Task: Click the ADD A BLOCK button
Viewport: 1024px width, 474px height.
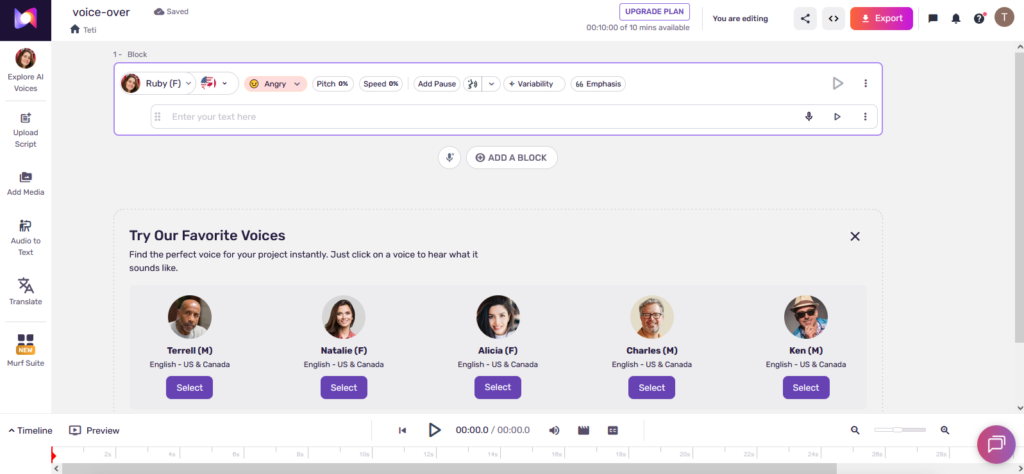Action: (511, 157)
